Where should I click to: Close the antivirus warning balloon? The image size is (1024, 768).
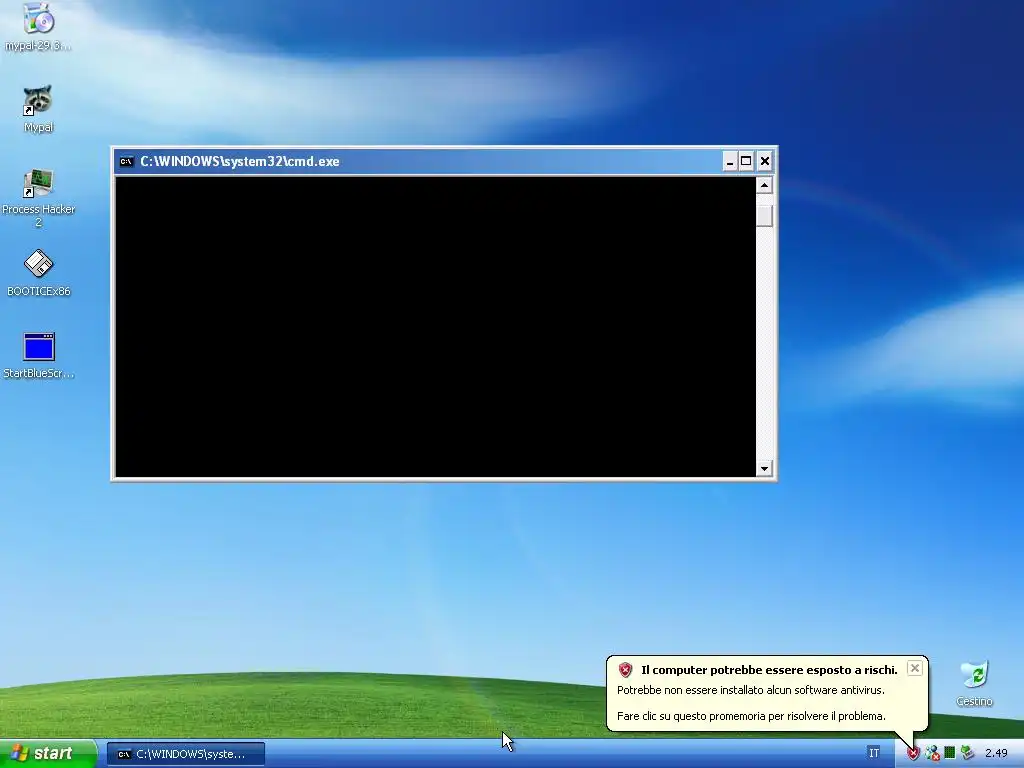(x=915, y=667)
